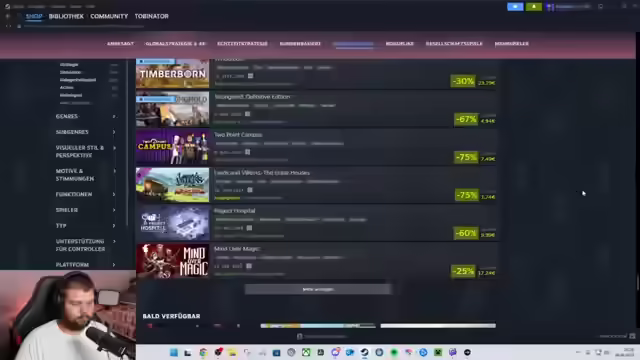Click the Project Hospital title
The width and height of the screenshot is (640, 360).
(x=235, y=211)
